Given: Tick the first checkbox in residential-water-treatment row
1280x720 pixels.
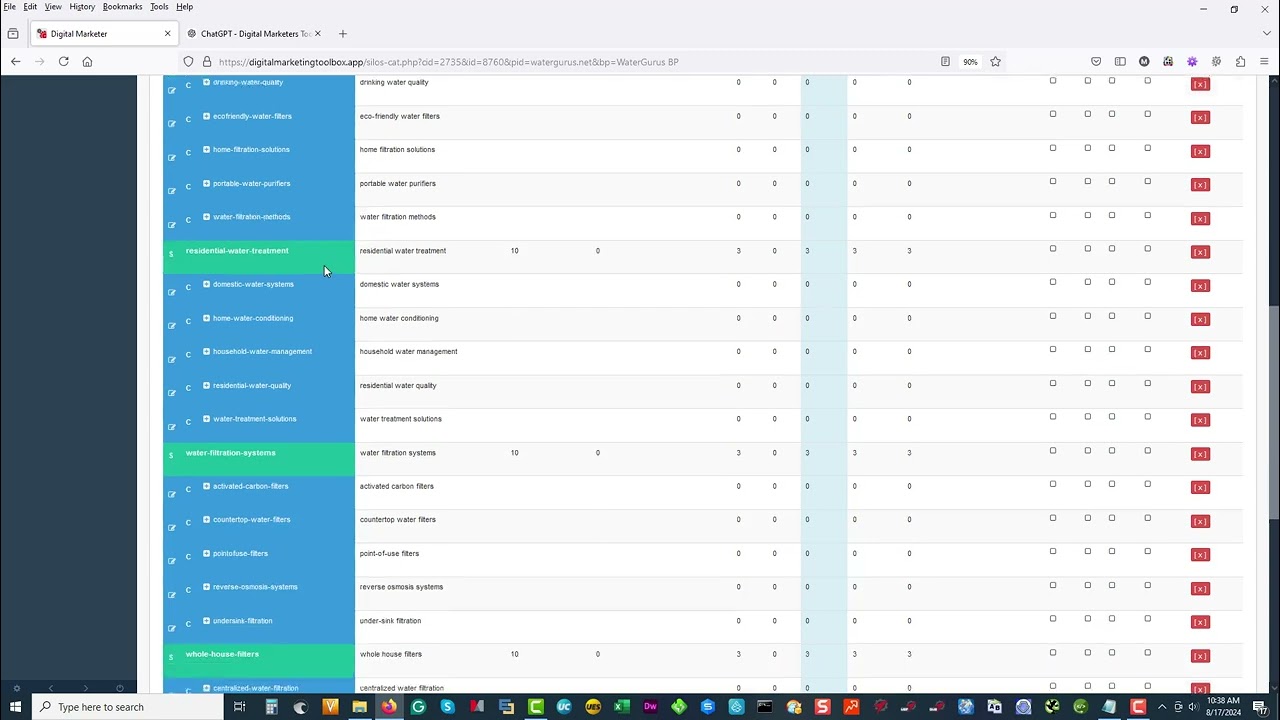Looking at the screenshot, I should click(1053, 249).
